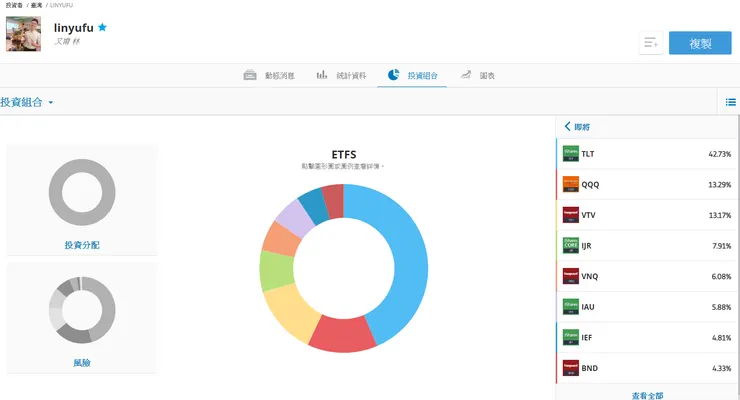The width and height of the screenshot is (740, 400).
Task: Open linyufu's profile photo
Action: click(x=23, y=34)
